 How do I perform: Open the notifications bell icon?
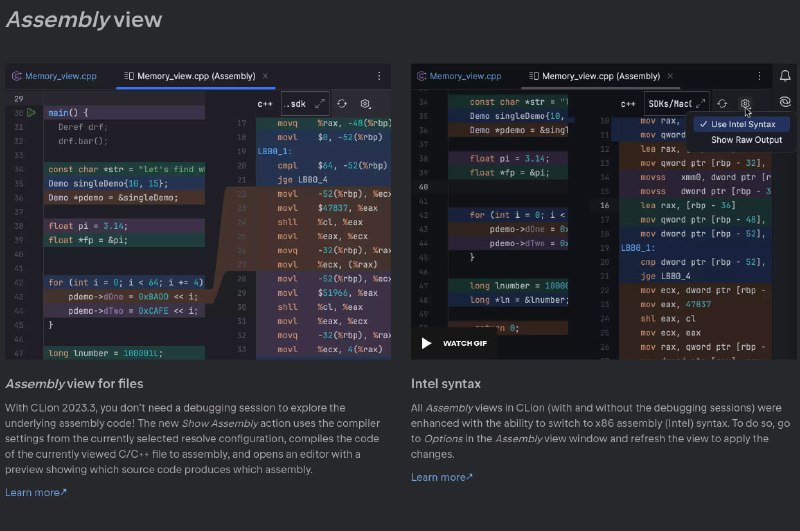click(x=785, y=76)
